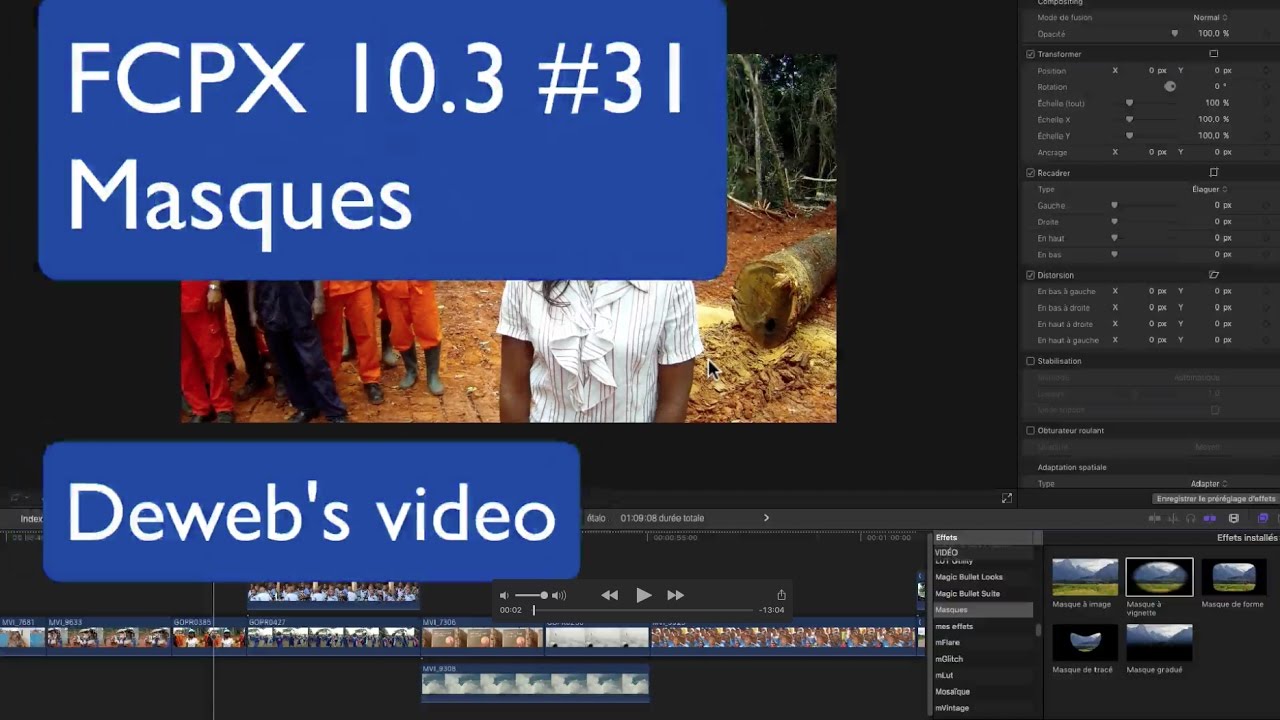This screenshot has height=720, width=1280.
Task: Click the share icon in video player
Action: [x=781, y=595]
